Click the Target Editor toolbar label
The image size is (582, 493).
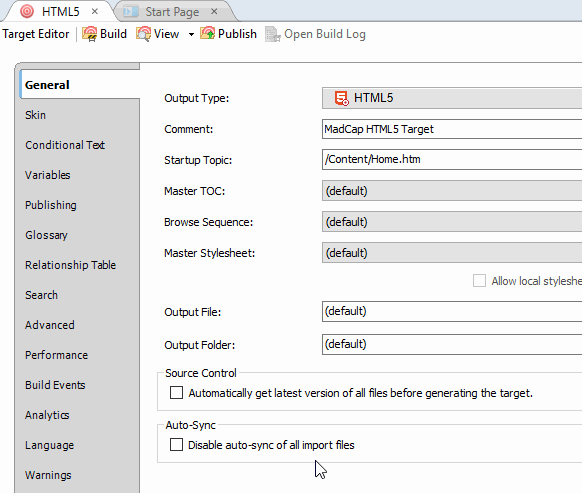pos(36,34)
